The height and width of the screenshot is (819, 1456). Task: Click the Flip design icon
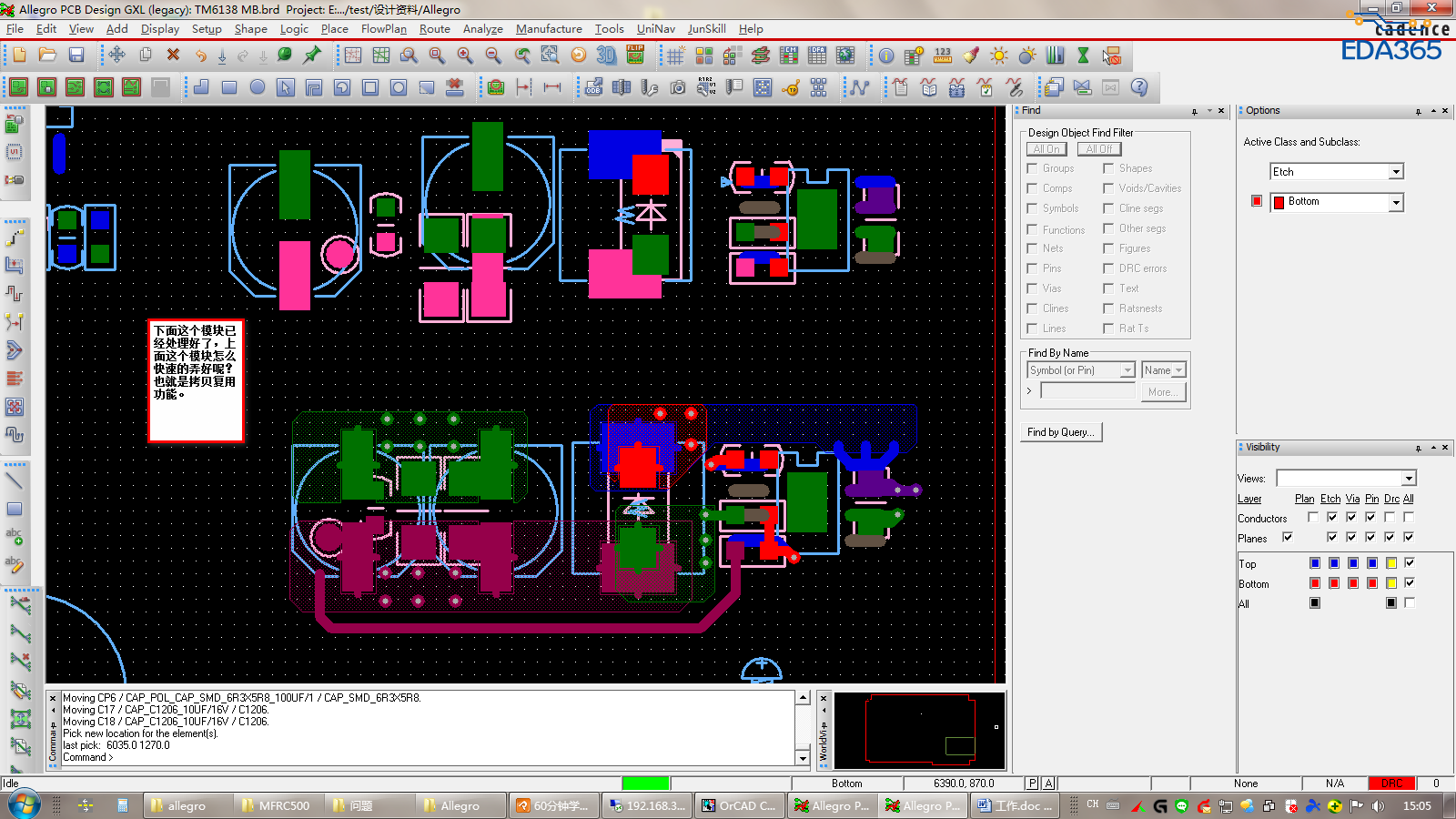tap(635, 56)
